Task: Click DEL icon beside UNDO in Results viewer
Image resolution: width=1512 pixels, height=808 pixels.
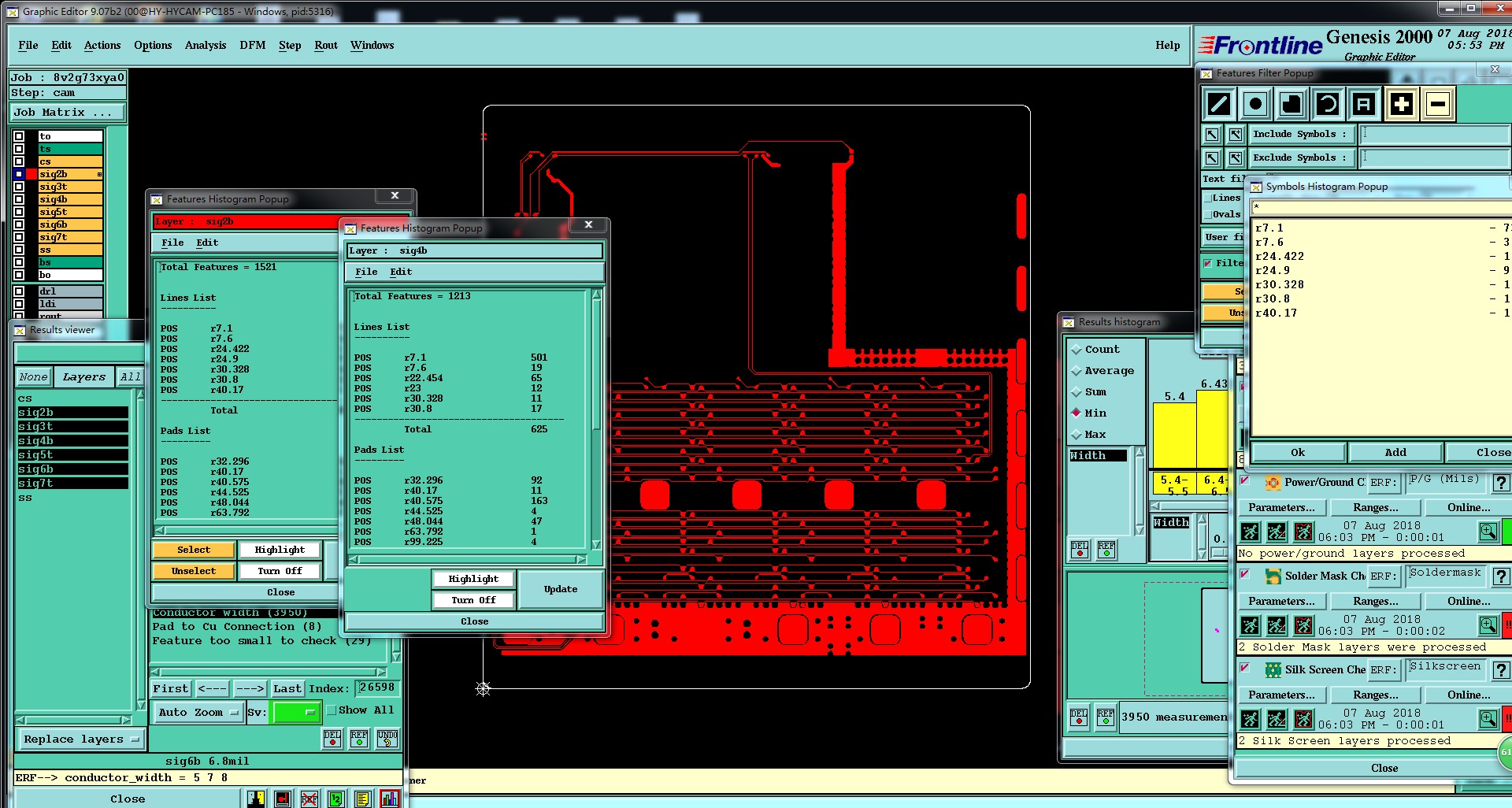Action: pyautogui.click(x=332, y=738)
